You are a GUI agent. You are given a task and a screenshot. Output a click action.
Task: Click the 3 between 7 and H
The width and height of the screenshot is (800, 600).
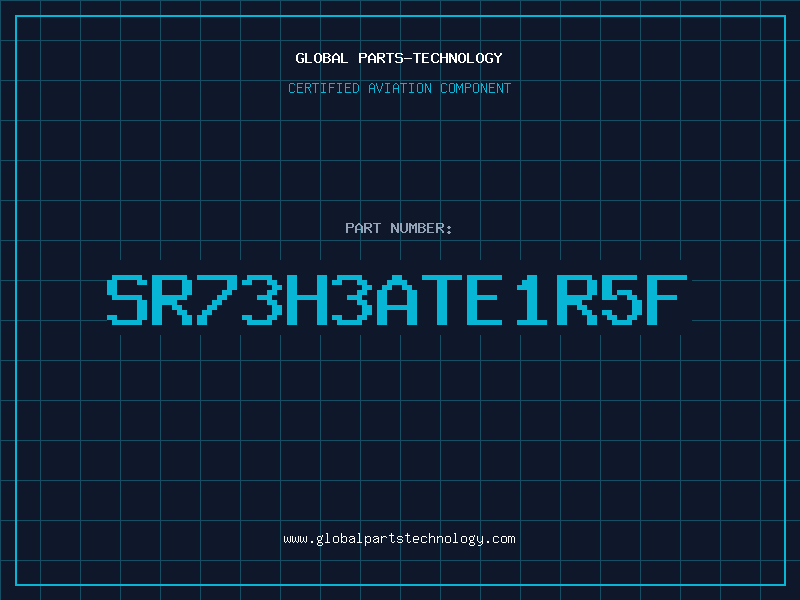click(262, 299)
